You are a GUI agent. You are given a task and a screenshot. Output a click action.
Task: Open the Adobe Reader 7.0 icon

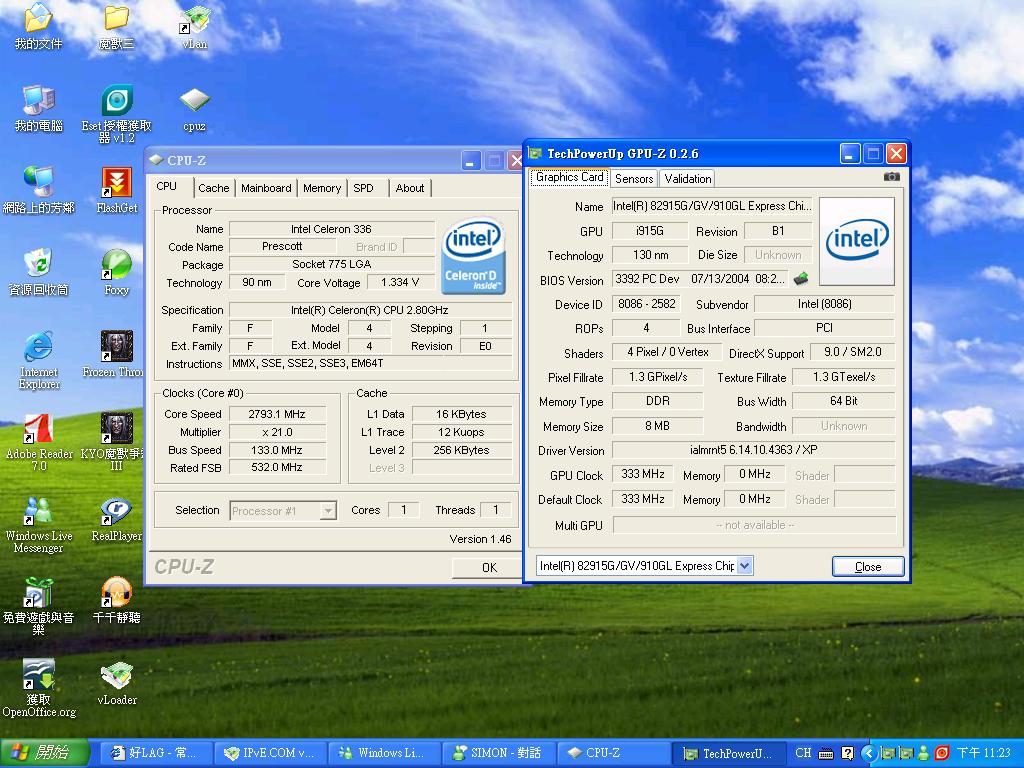coord(38,430)
